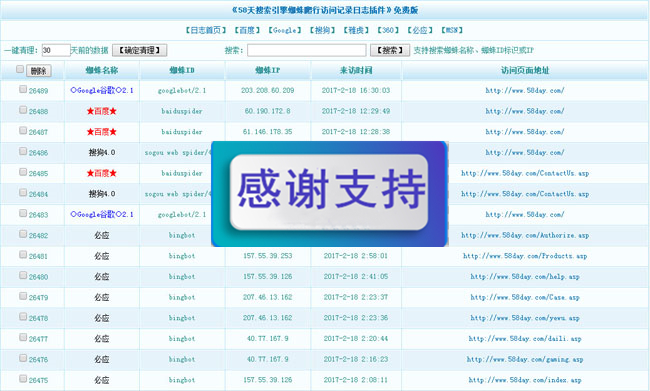Check the box for record 26484
The height and width of the screenshot is (391, 650).
[23, 193]
